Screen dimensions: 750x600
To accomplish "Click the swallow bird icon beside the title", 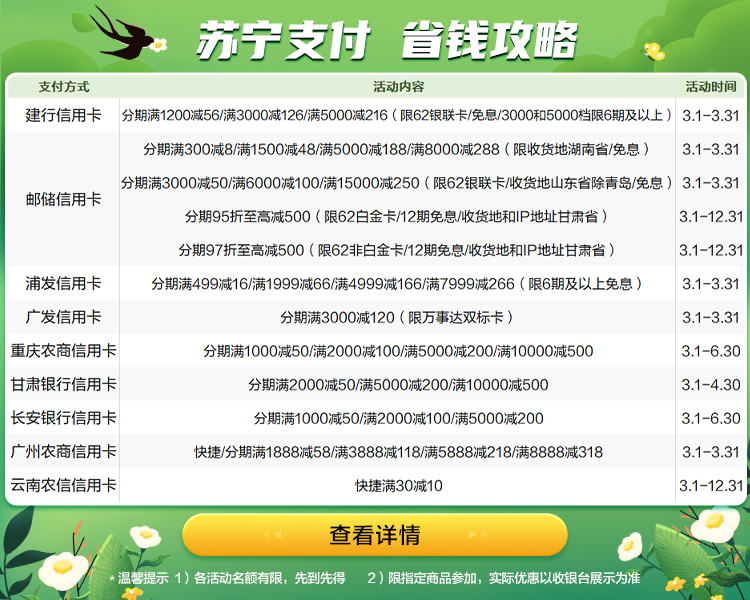I will point(125,31).
